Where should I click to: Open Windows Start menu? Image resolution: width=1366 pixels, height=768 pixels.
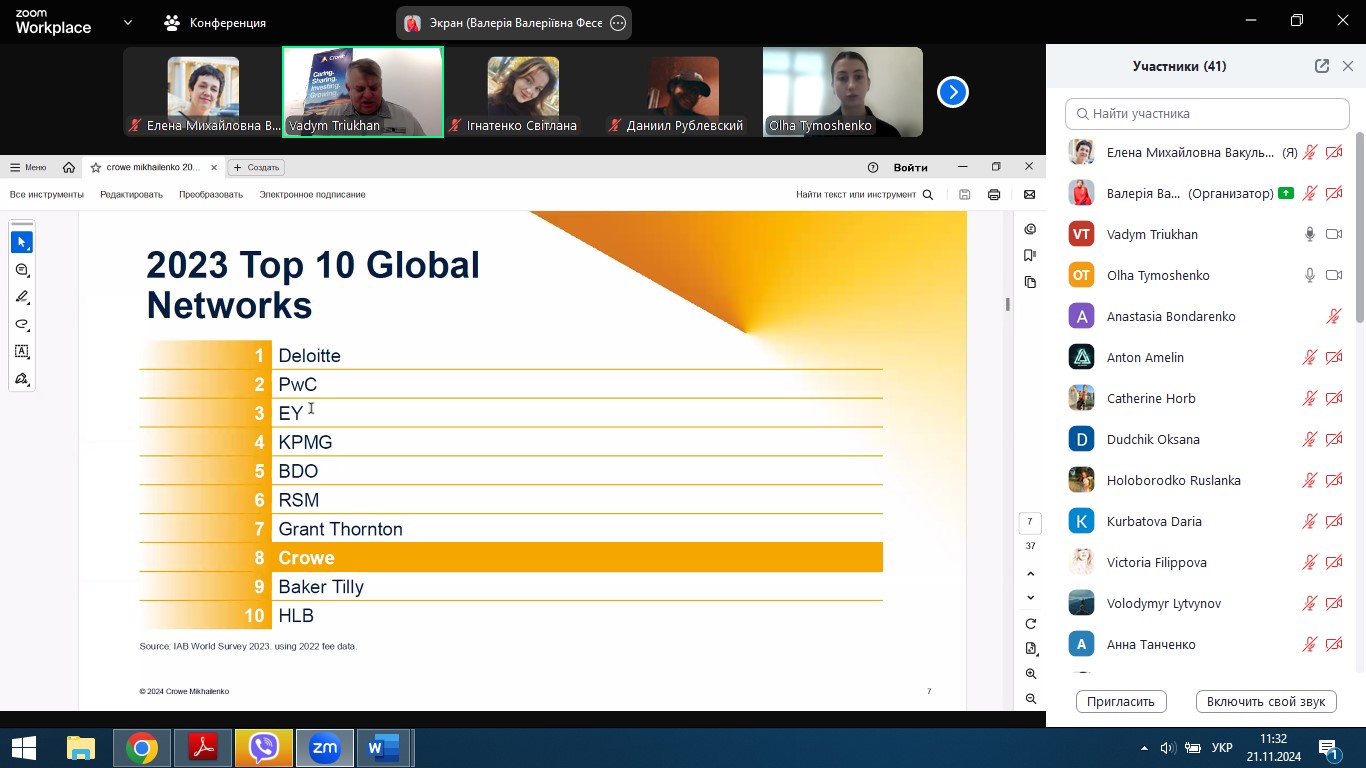click(24, 748)
